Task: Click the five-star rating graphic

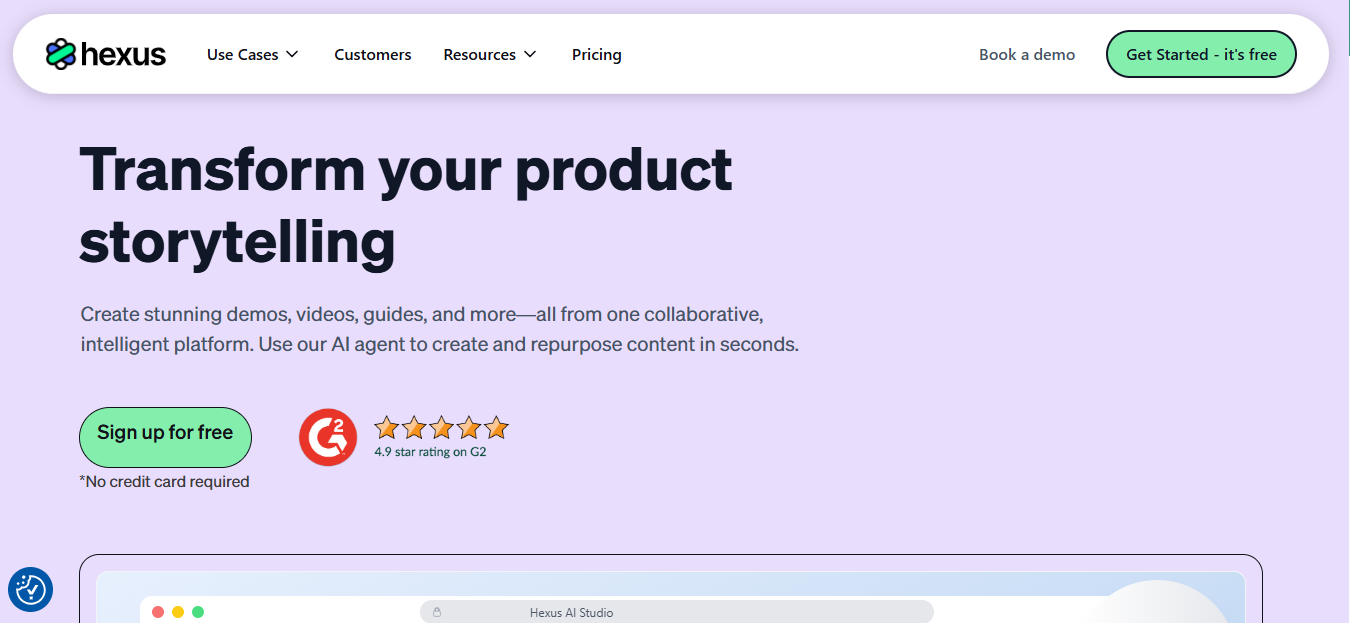Action: click(441, 428)
